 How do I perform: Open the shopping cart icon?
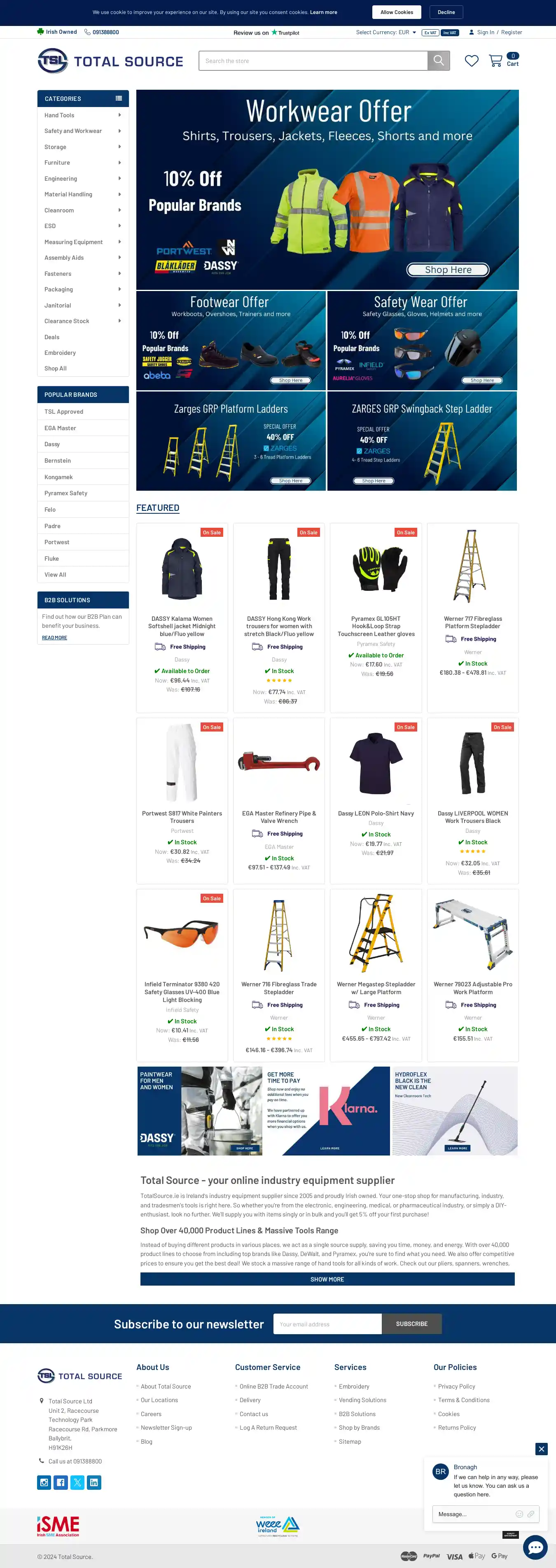(496, 61)
